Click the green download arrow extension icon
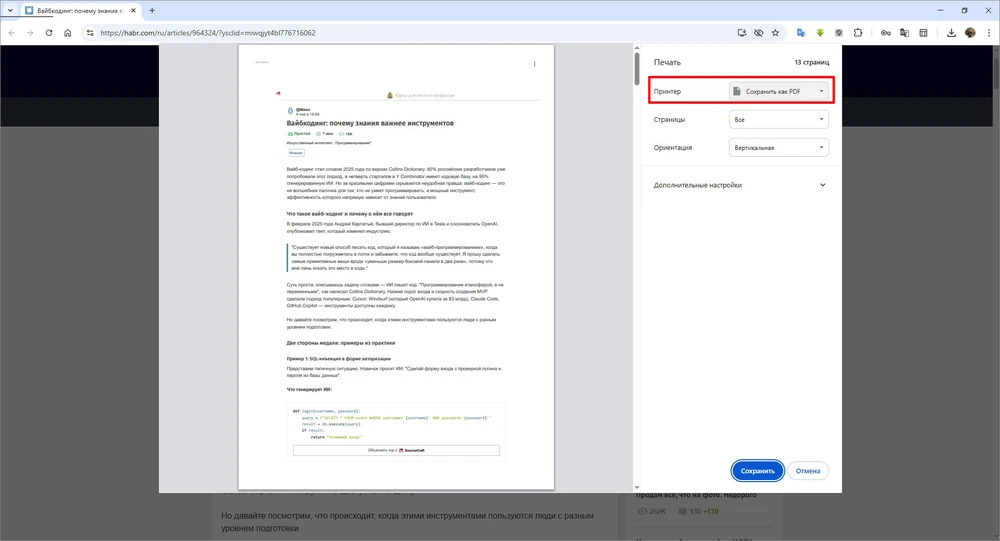This screenshot has width=1000, height=541. coord(820,32)
